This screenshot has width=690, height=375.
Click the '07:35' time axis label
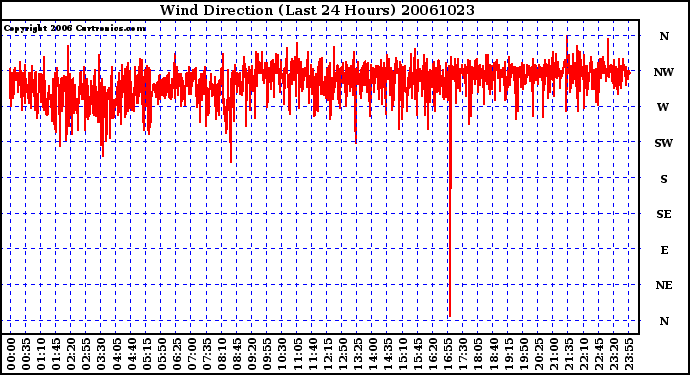pos(207,354)
